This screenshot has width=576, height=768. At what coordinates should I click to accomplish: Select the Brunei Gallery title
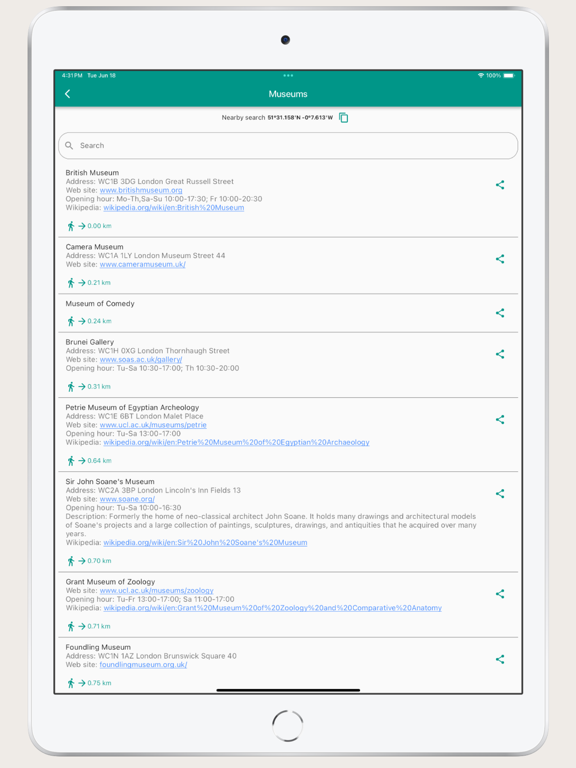click(x=90, y=342)
